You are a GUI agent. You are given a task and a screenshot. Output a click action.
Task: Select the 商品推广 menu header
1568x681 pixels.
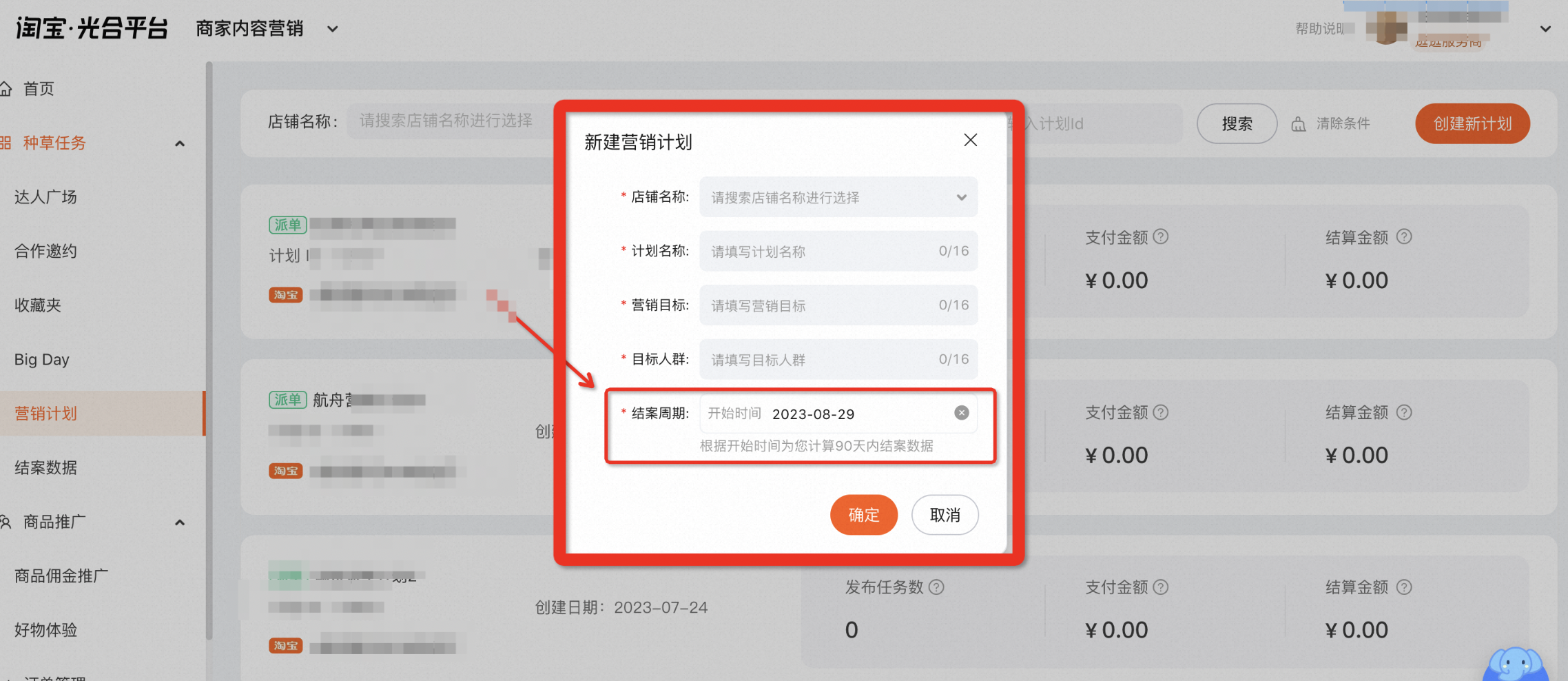[54, 522]
